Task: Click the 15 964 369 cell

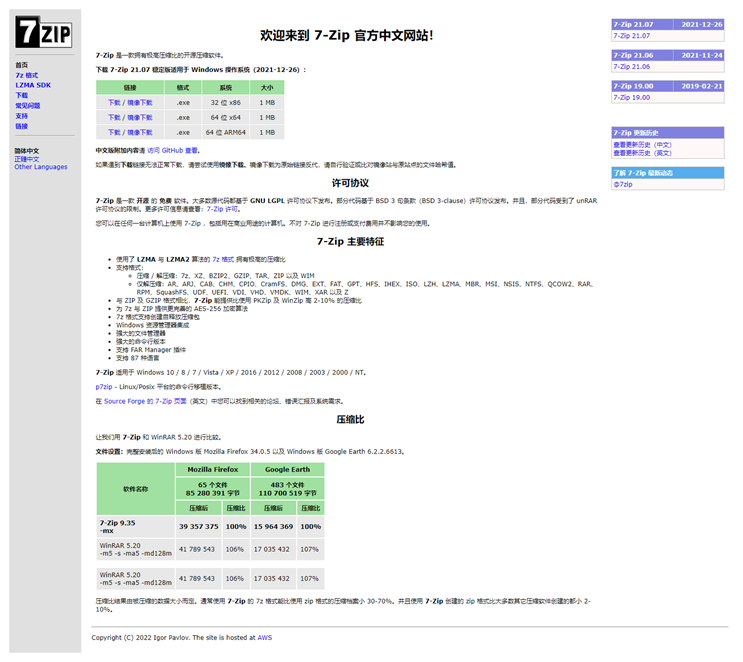Action: (273, 526)
